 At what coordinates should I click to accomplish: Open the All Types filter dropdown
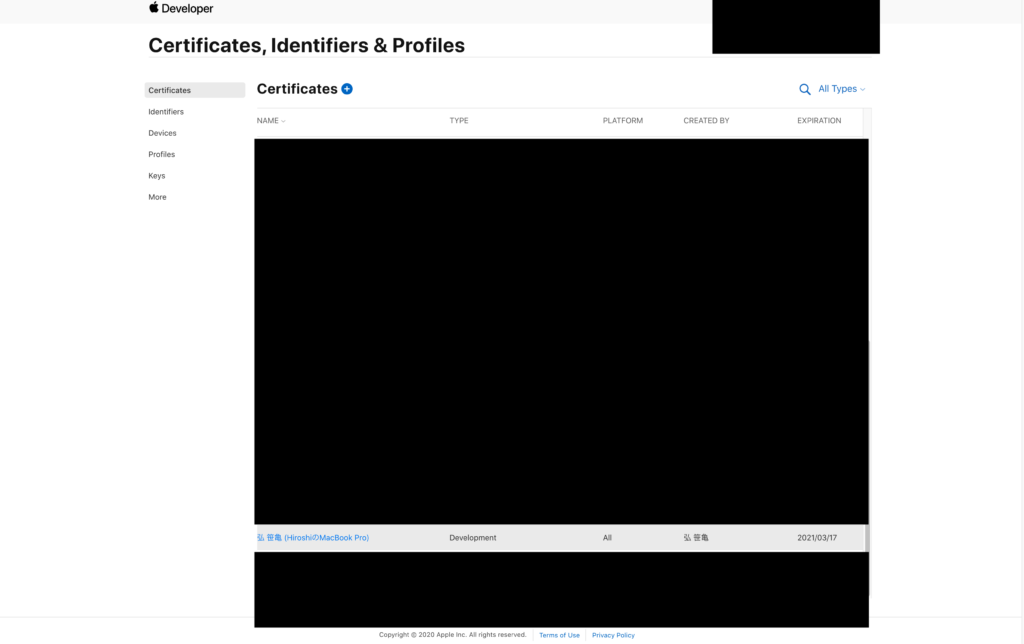point(841,89)
